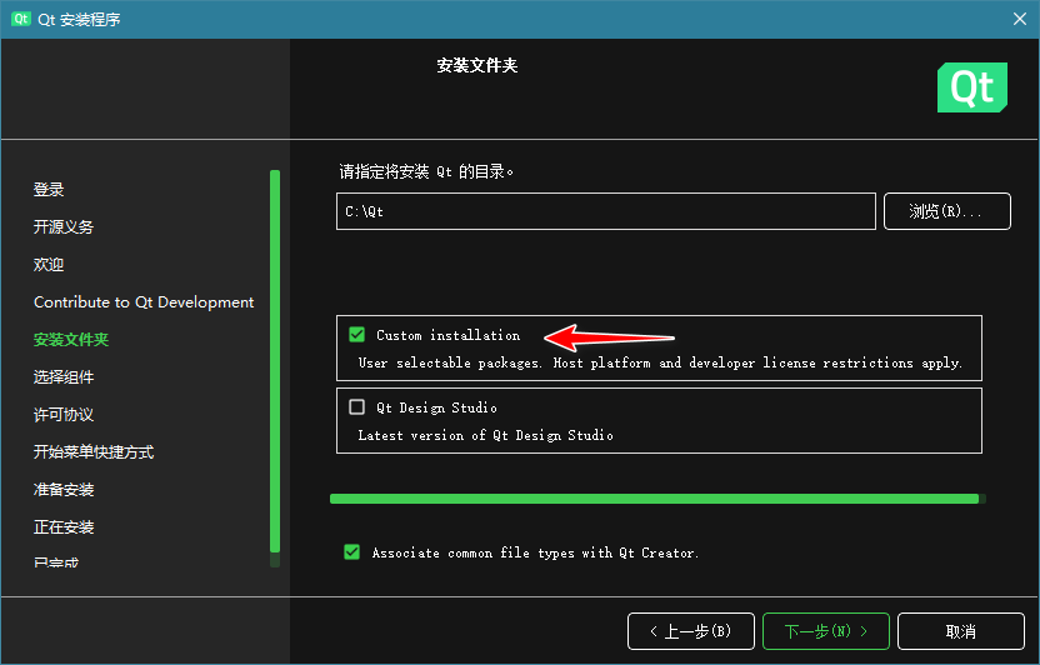Viewport: 1040px width, 665px height.
Task: Click the 上一步(B) button
Action: pos(691,631)
